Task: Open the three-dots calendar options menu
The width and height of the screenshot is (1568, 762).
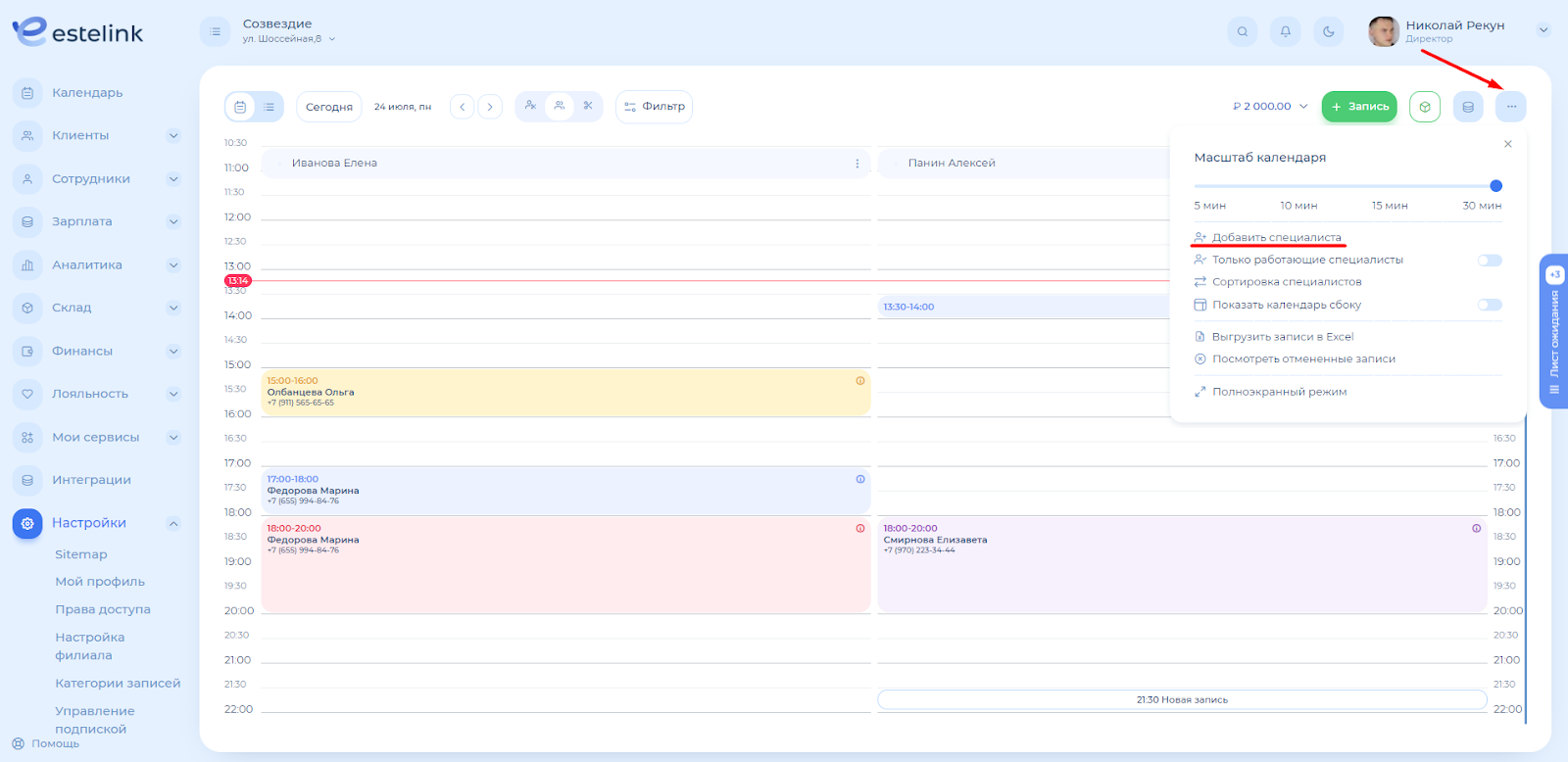Action: tap(1510, 107)
